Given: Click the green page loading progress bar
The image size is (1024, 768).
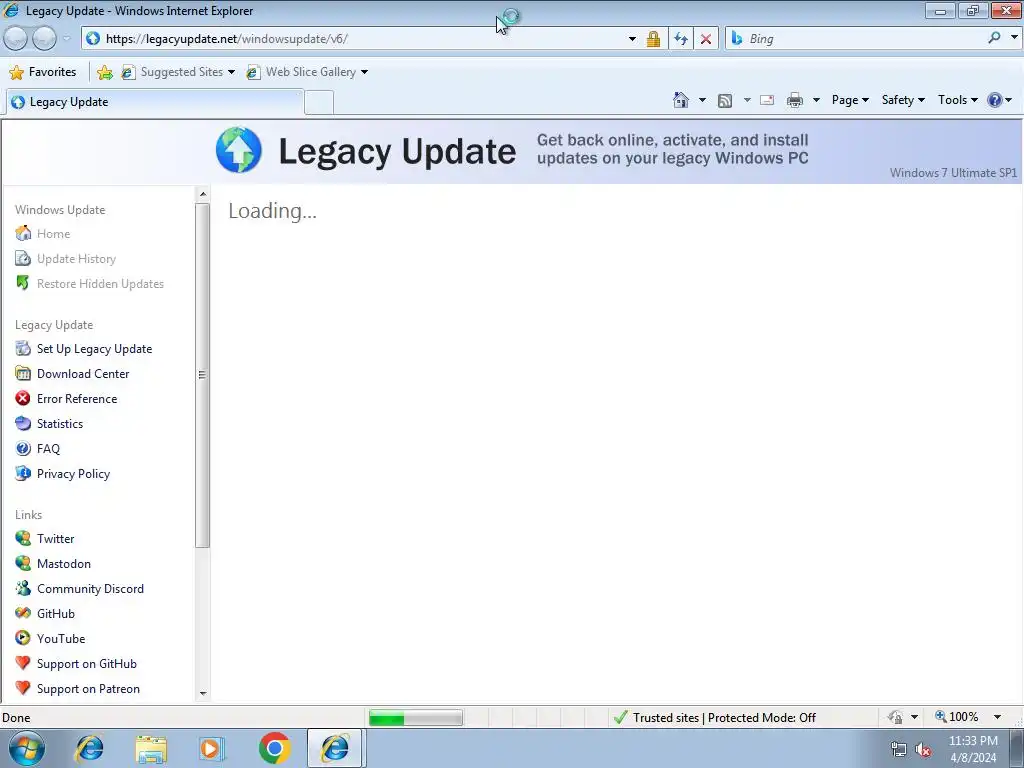Looking at the screenshot, I should tap(415, 718).
